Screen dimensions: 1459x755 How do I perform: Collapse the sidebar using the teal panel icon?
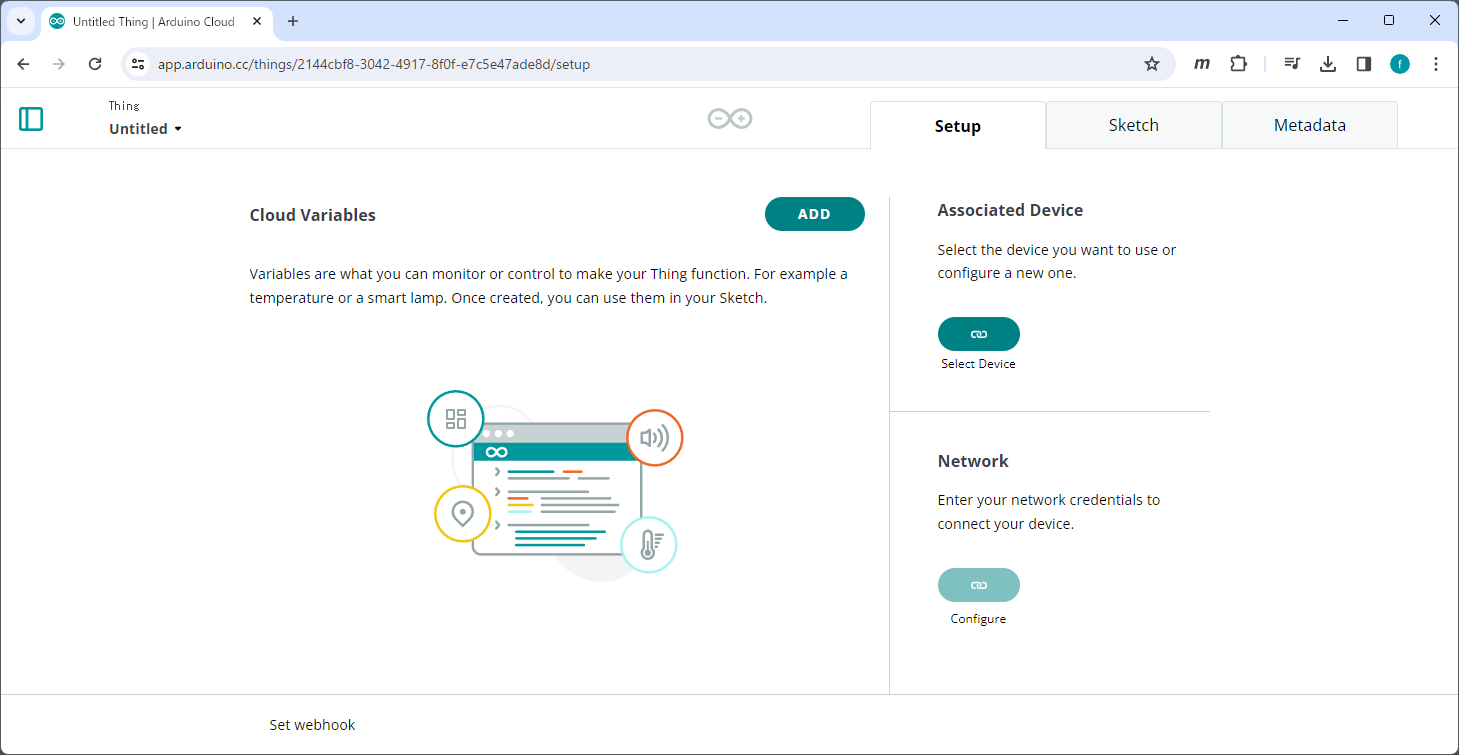[31, 118]
